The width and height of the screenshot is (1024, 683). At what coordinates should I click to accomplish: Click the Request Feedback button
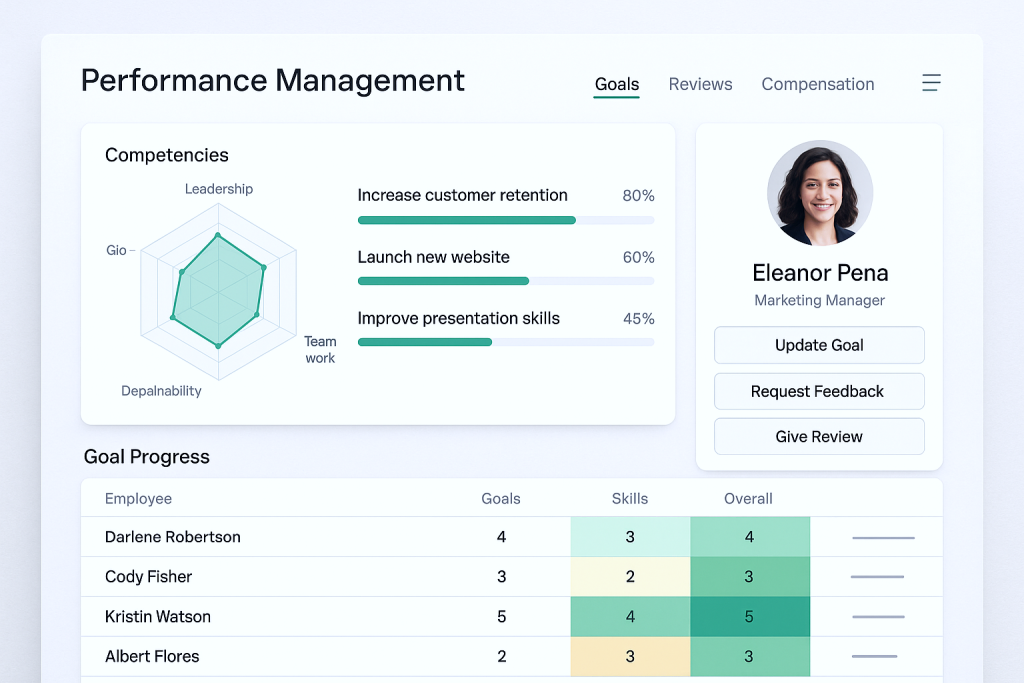pos(818,392)
